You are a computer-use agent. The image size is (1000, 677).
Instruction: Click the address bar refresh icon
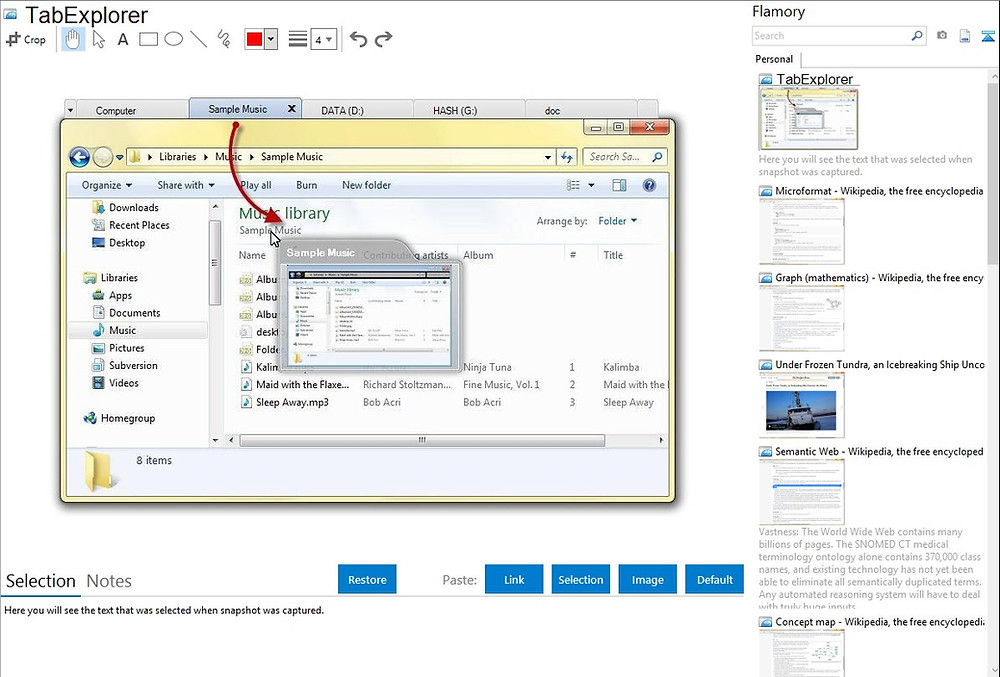pyautogui.click(x=566, y=157)
